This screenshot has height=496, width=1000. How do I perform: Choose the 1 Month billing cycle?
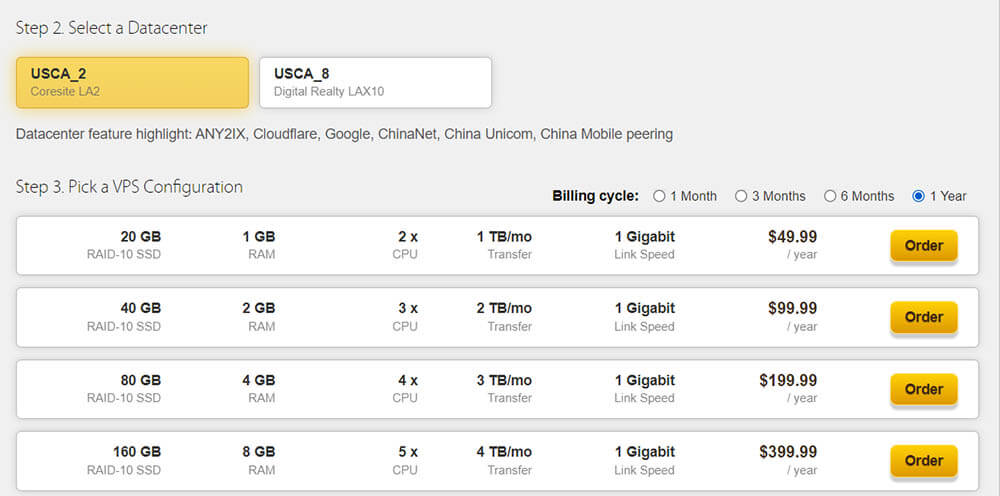click(660, 196)
